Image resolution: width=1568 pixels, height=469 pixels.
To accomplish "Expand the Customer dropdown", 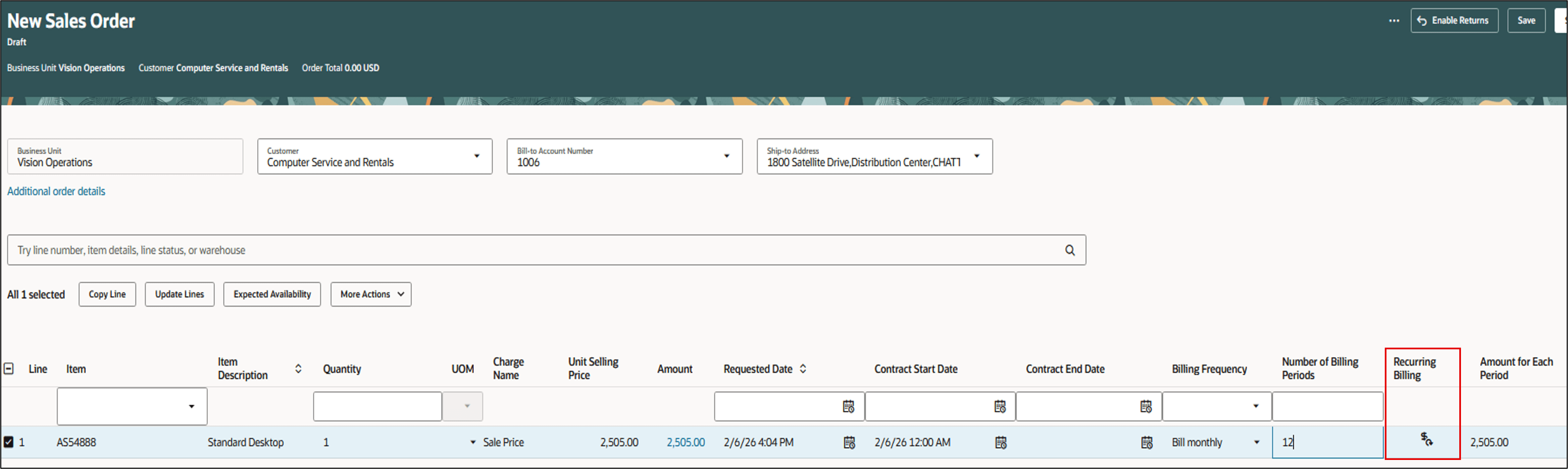I will 476,156.
